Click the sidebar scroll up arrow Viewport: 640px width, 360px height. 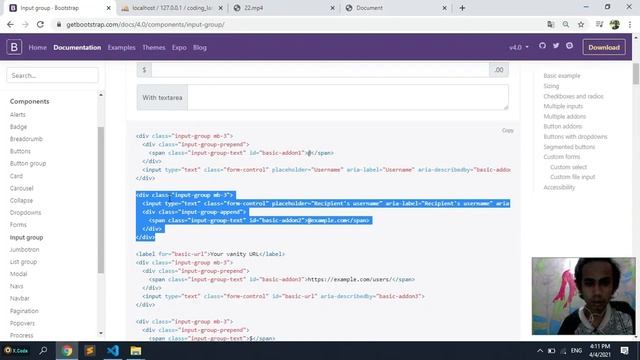[101, 95]
